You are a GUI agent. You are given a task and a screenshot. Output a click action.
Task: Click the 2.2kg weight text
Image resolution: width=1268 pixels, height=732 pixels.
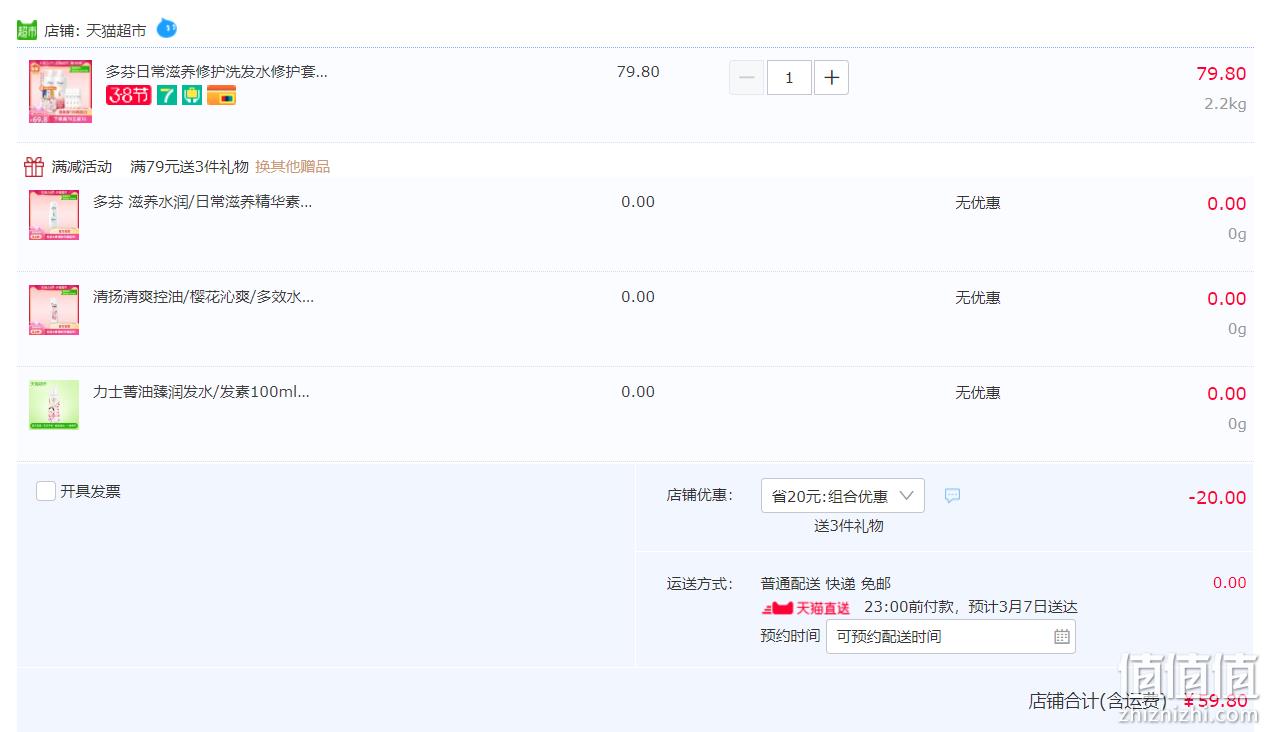point(1225,104)
